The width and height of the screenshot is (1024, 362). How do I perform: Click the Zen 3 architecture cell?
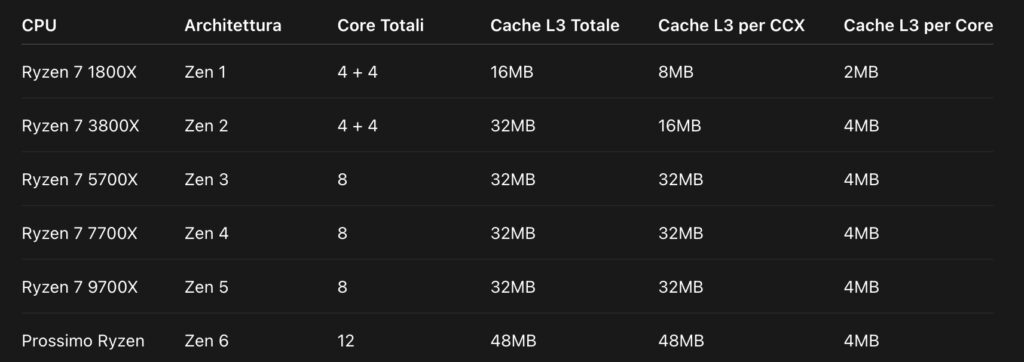206,179
